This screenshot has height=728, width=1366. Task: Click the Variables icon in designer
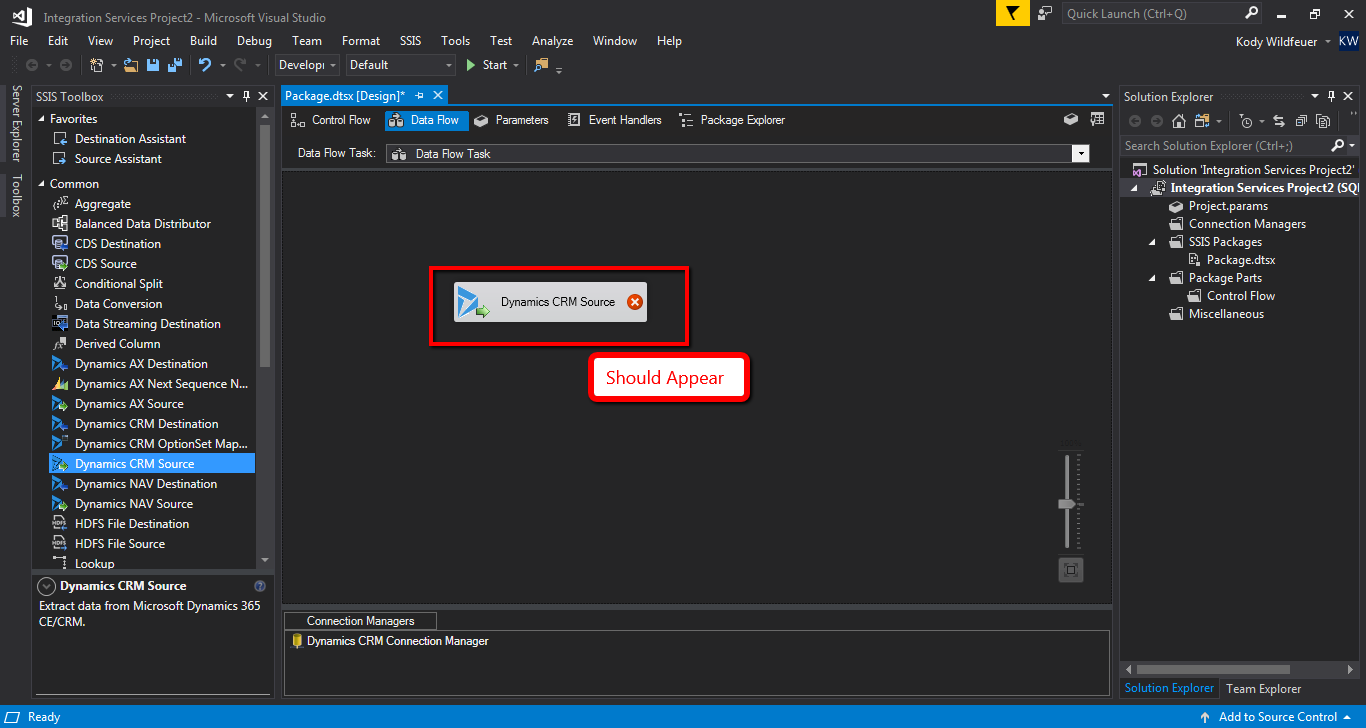tap(1097, 119)
